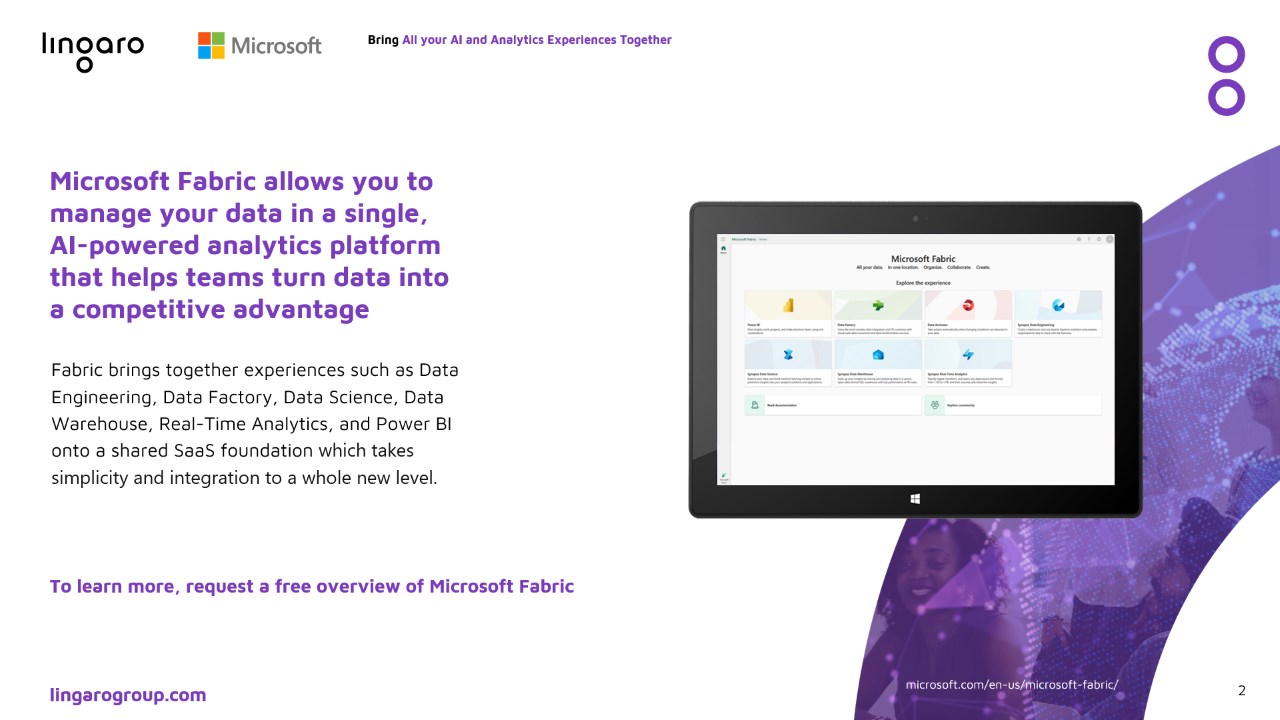
Task: Select the Synapse Real-Time Analytics icon
Action: pos(968,355)
